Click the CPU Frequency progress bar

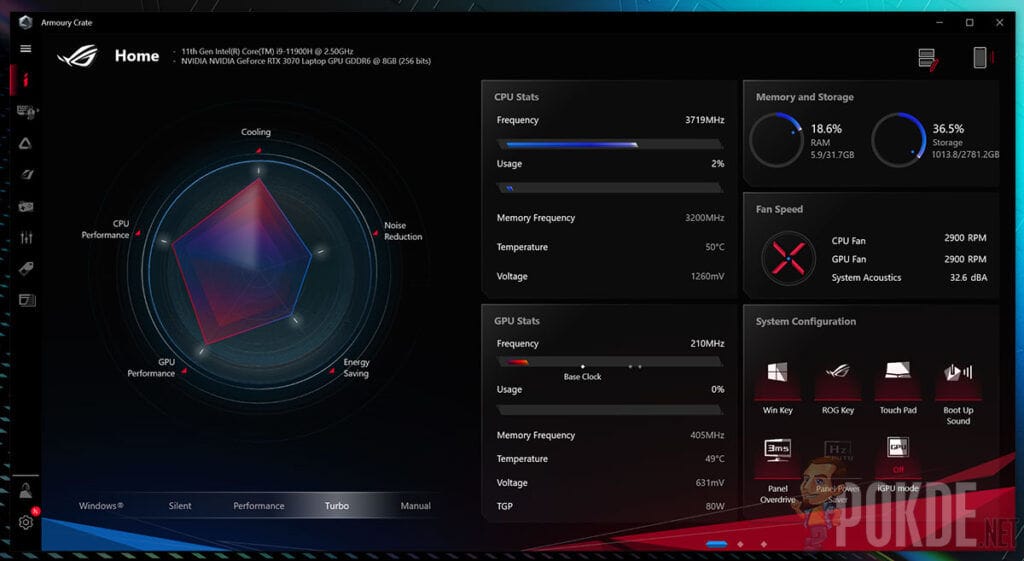(x=610, y=144)
